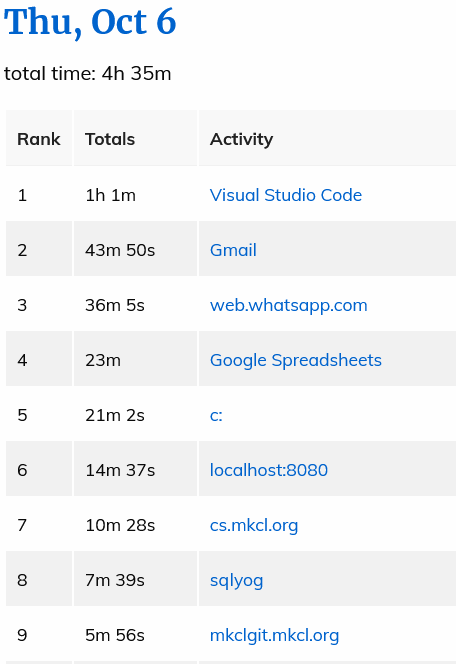The height and width of the screenshot is (664, 456).
Task: Click the web.whatsapp.com link
Action: coord(289,305)
